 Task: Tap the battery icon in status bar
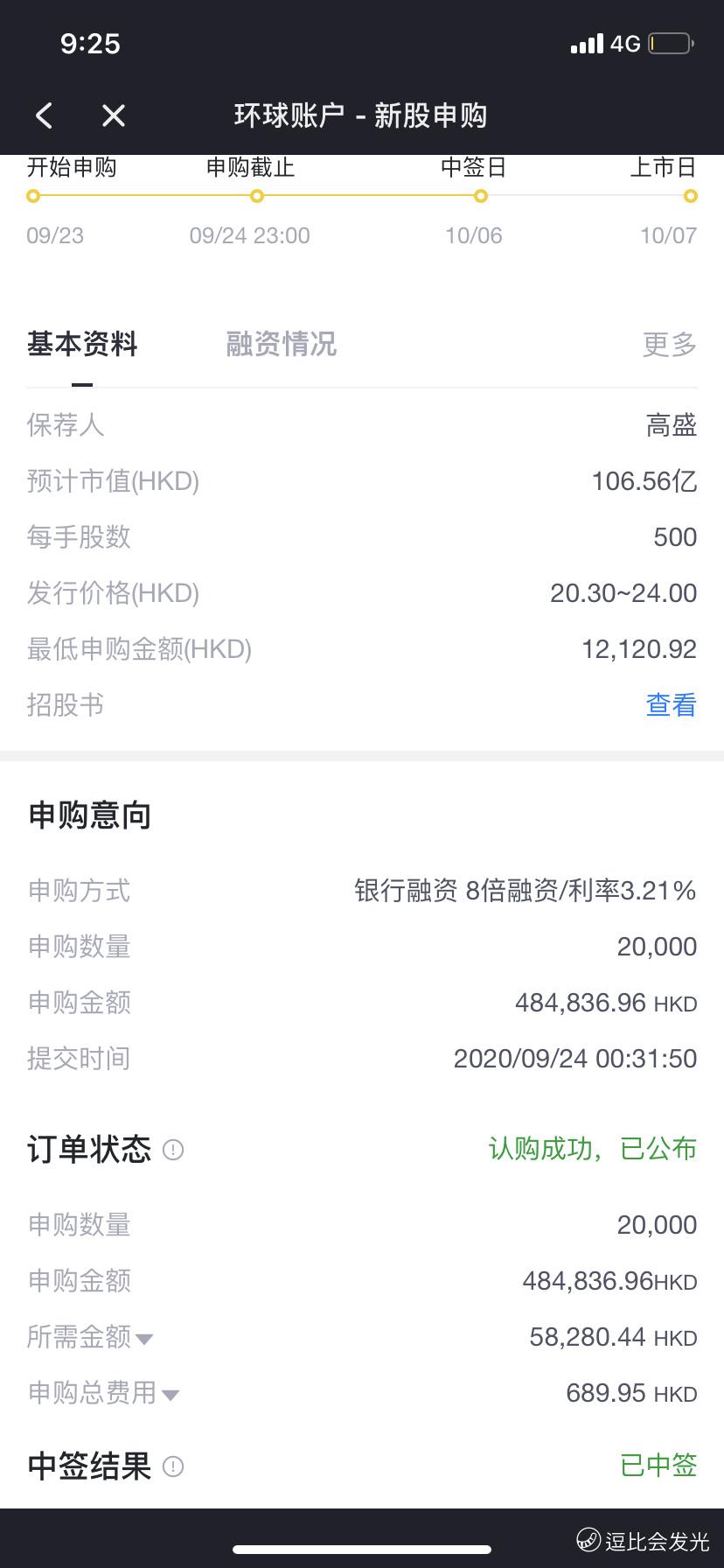click(x=671, y=43)
